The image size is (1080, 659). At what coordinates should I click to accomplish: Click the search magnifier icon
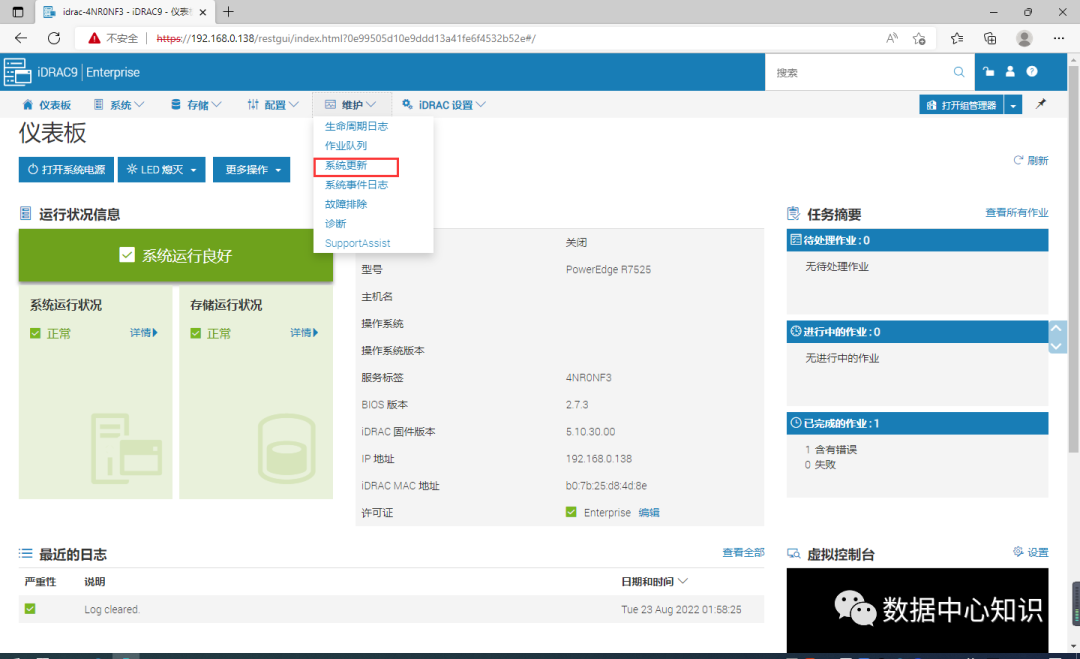pyautogui.click(x=959, y=72)
